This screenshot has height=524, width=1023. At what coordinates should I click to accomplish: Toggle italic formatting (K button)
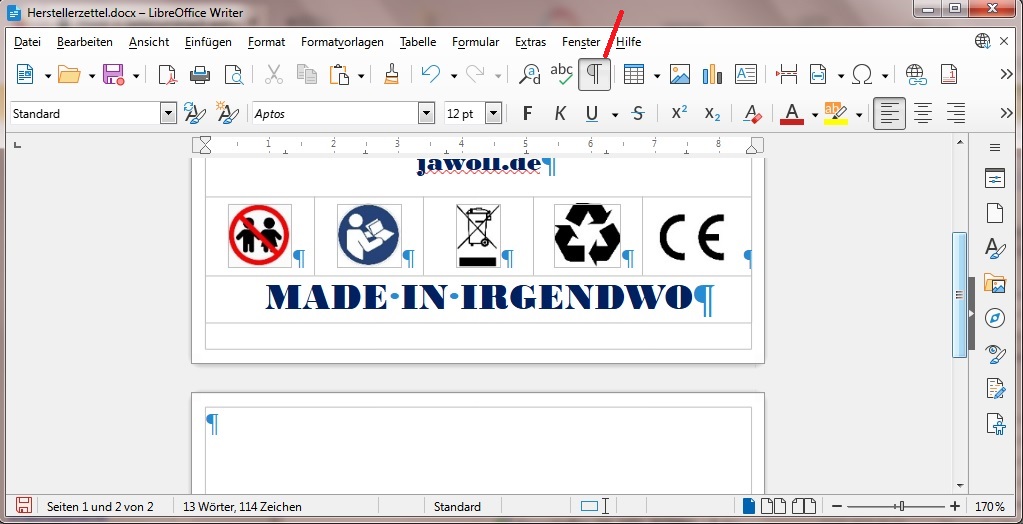(x=560, y=114)
